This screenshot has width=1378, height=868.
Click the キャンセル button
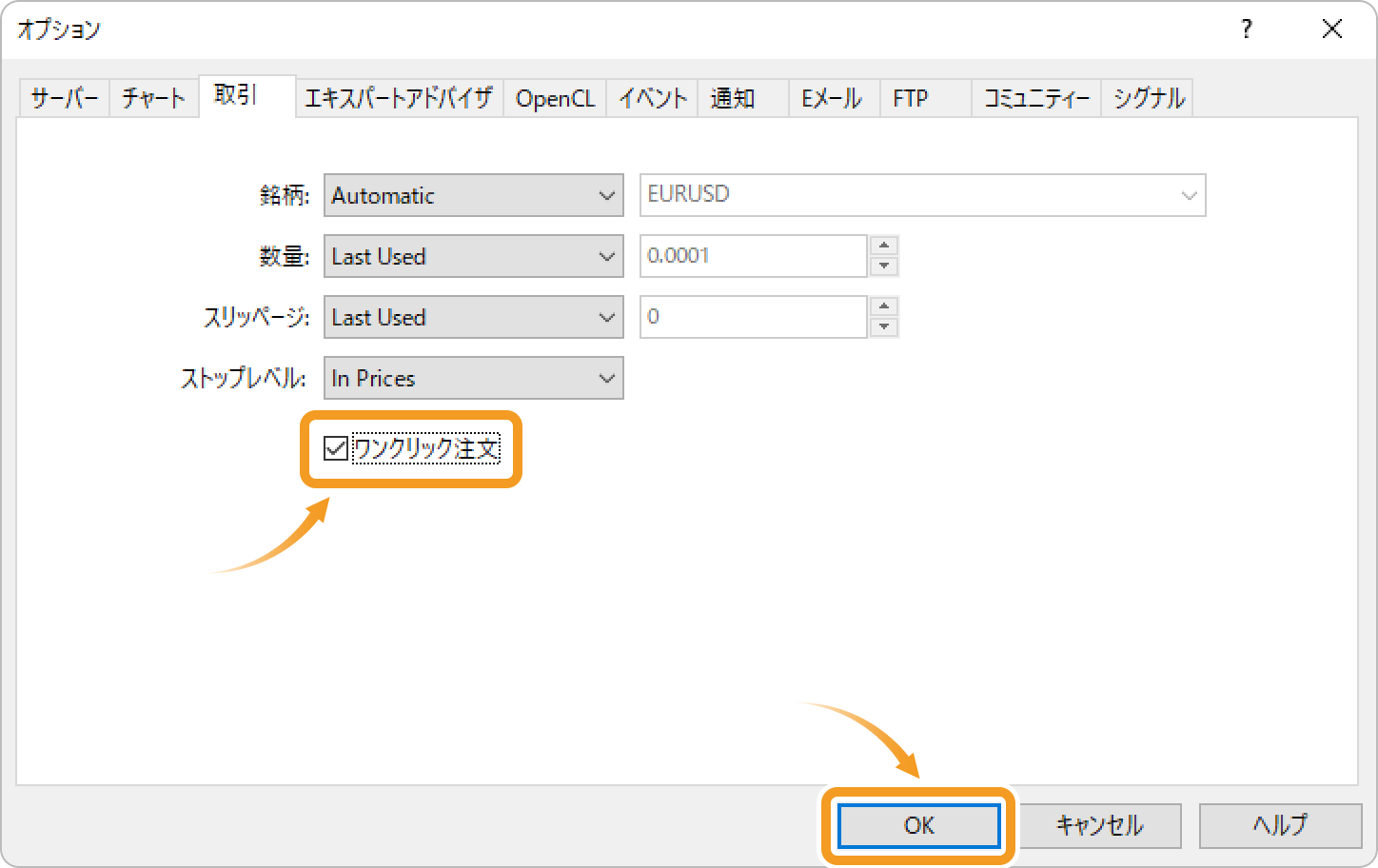[1100, 825]
